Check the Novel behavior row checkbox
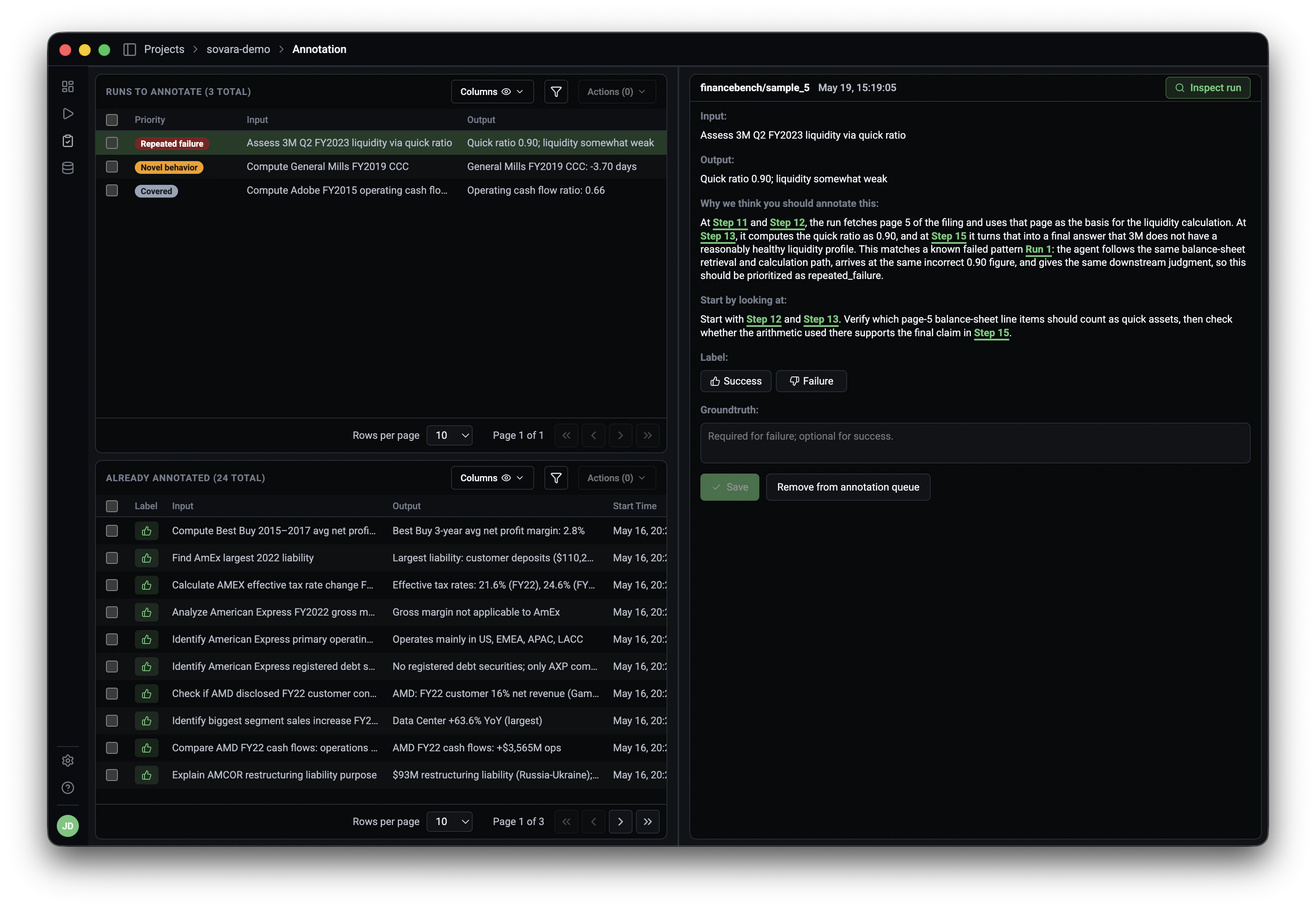Image resolution: width=1316 pixels, height=909 pixels. [112, 167]
